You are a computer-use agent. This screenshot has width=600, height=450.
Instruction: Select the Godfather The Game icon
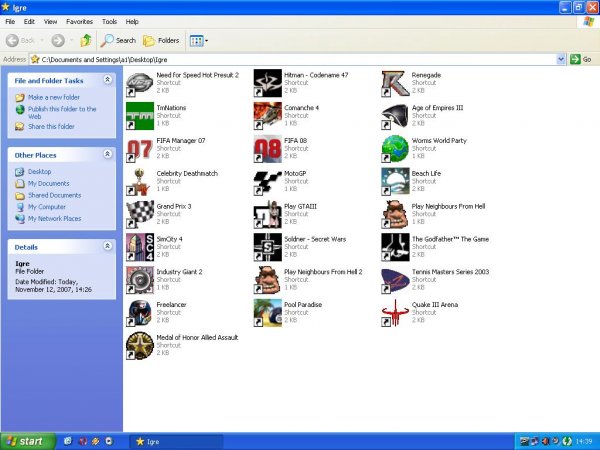pyautogui.click(x=395, y=247)
